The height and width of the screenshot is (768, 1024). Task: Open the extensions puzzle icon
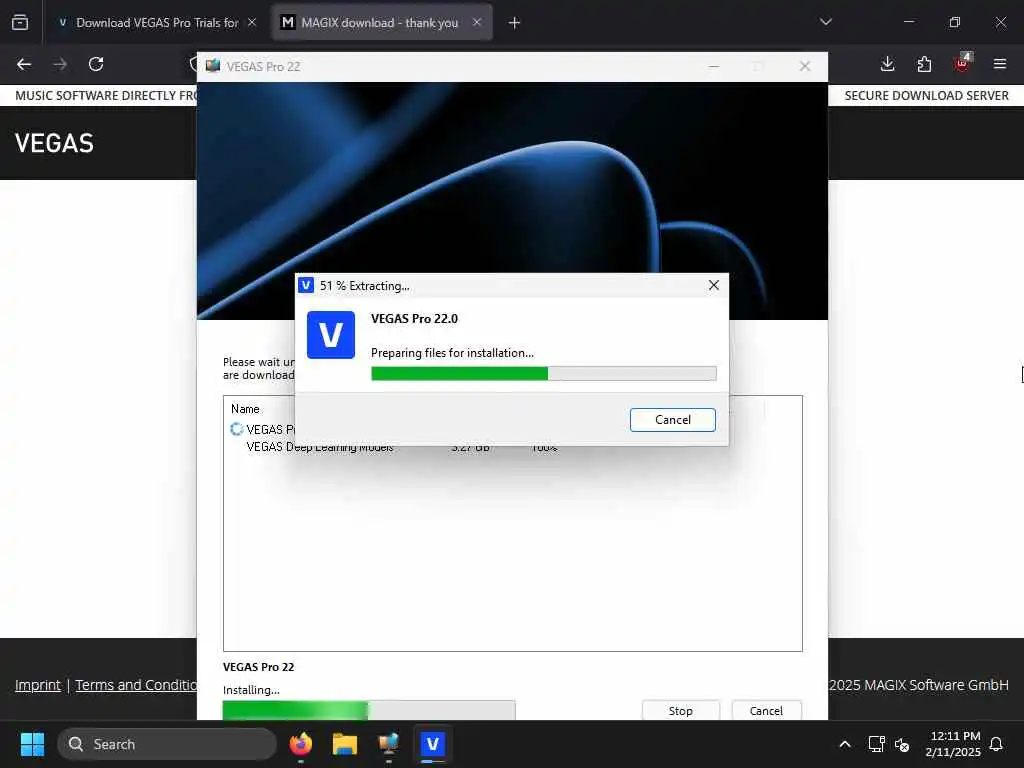924,64
